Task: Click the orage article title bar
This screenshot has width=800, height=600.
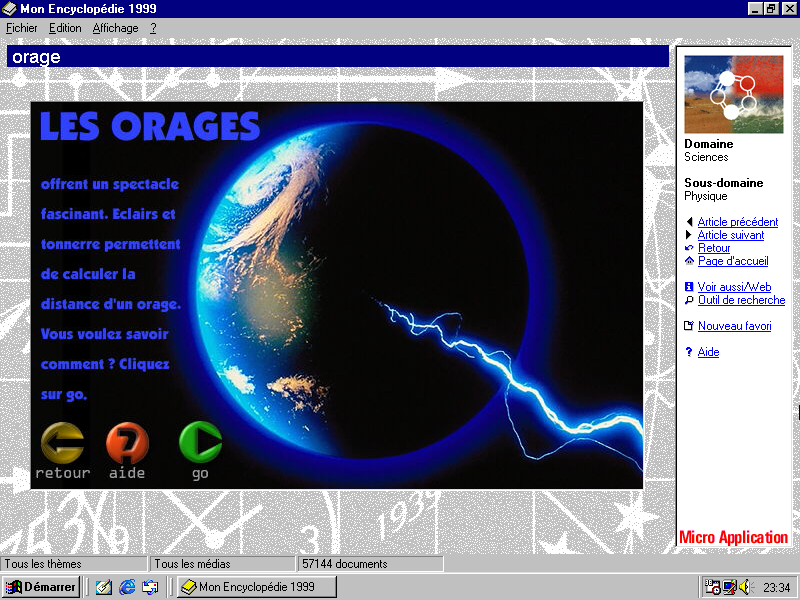Action: pyautogui.click(x=338, y=56)
